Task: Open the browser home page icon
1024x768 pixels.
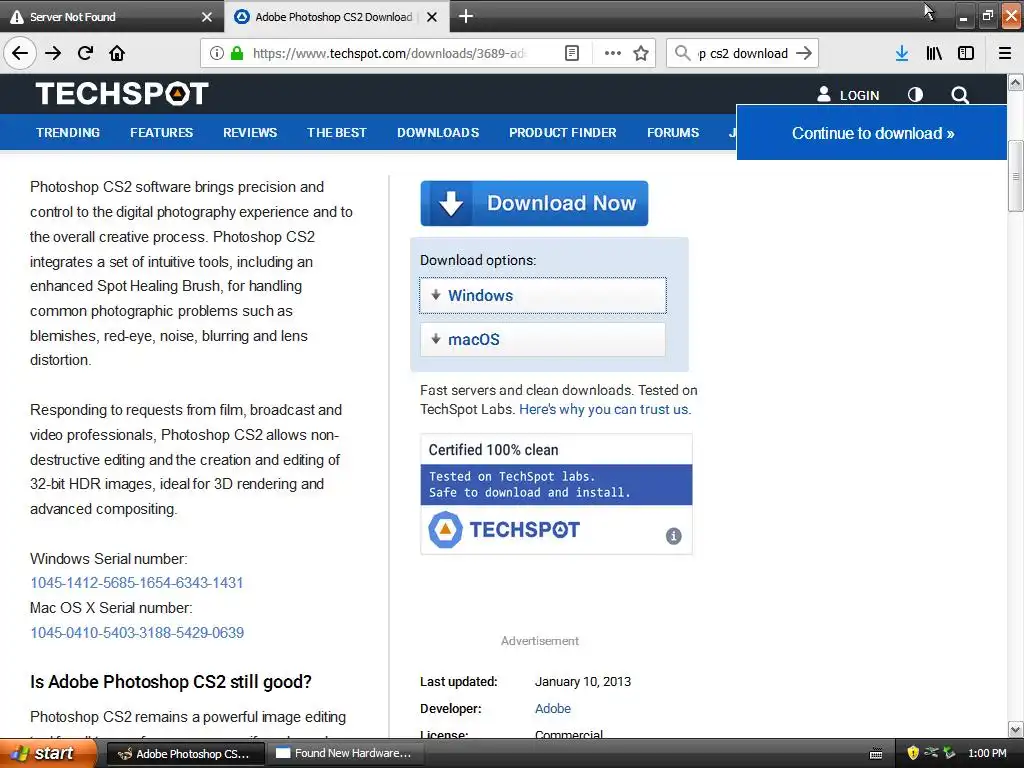Action: [x=117, y=54]
